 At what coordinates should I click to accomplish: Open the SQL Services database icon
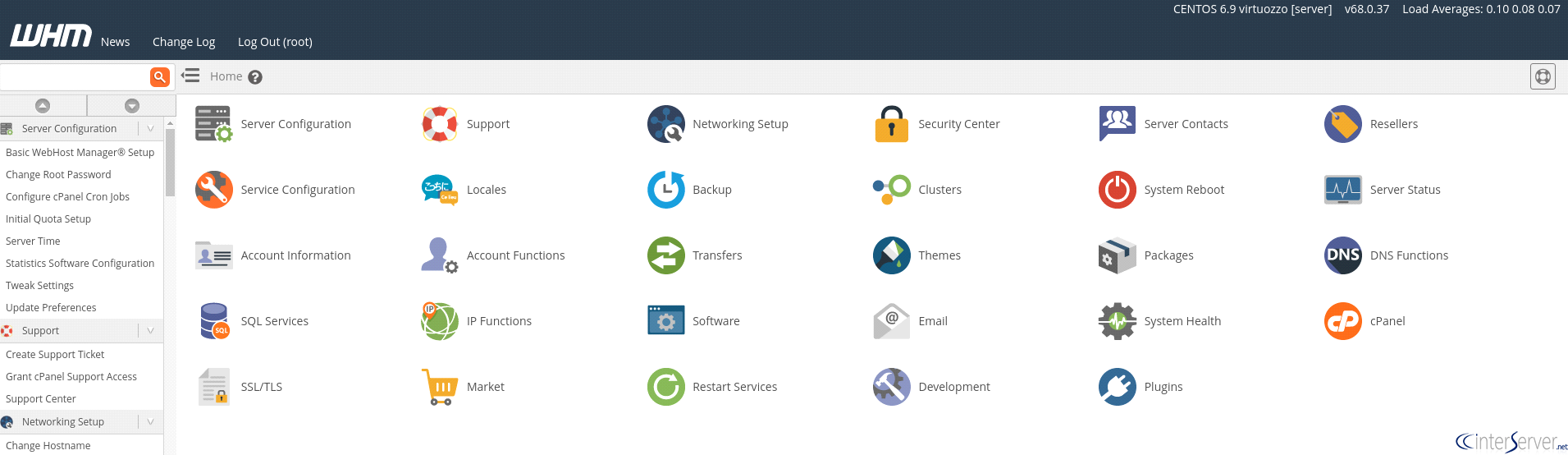click(x=214, y=321)
